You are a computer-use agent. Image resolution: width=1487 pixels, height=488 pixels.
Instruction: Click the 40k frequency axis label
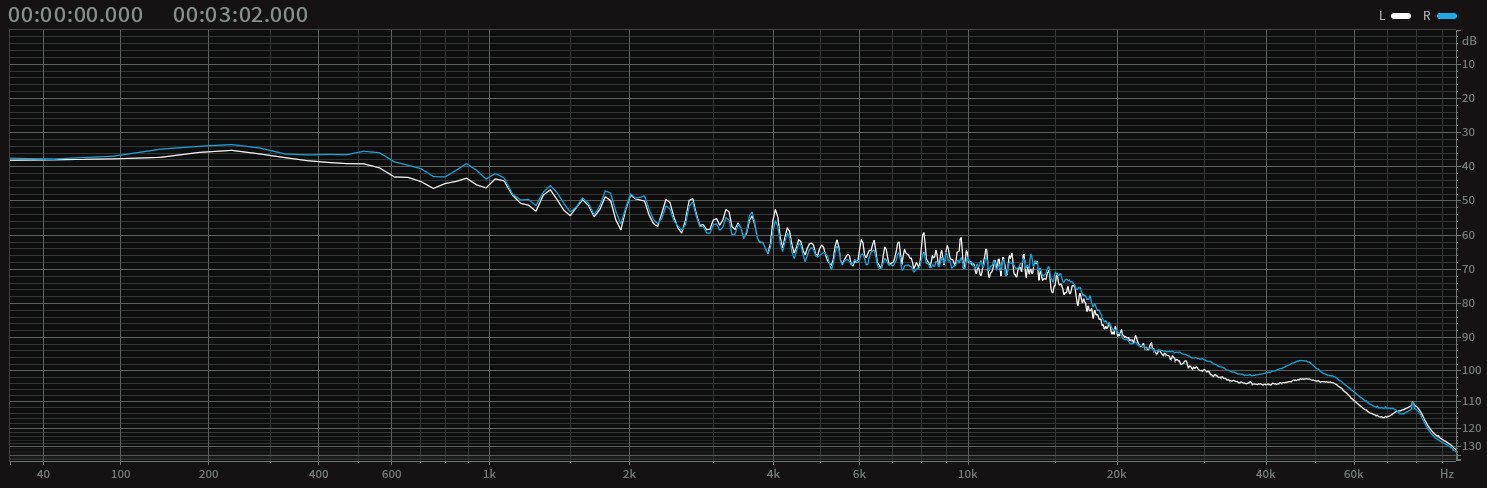[x=1266, y=472]
